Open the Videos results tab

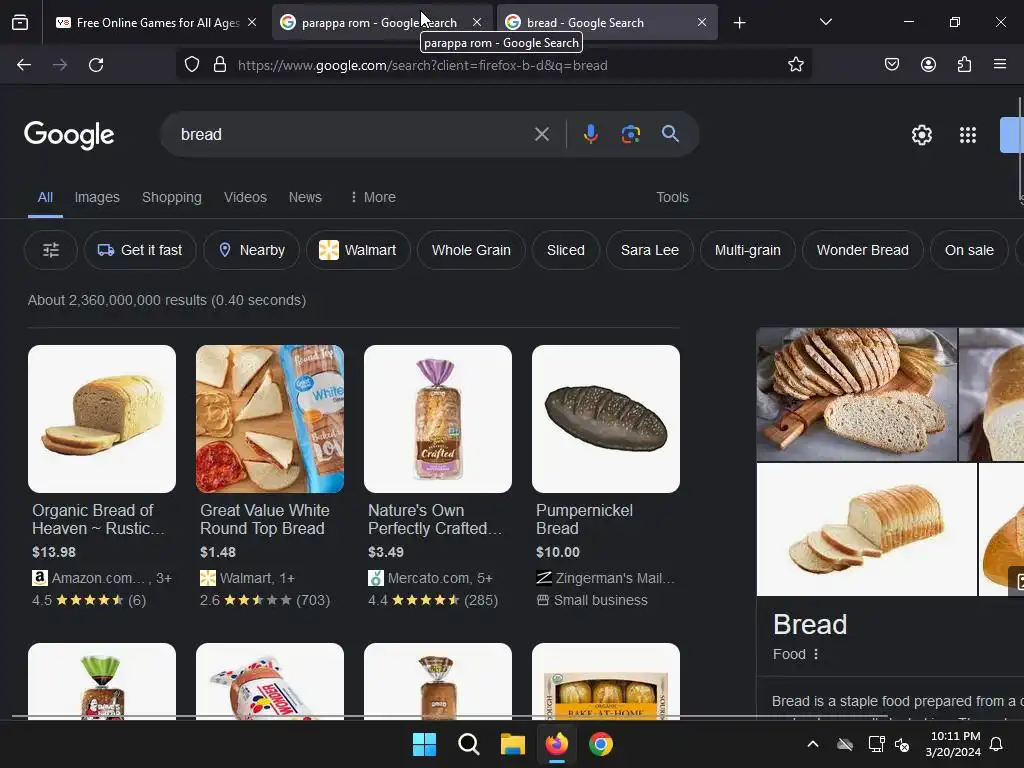(x=245, y=197)
